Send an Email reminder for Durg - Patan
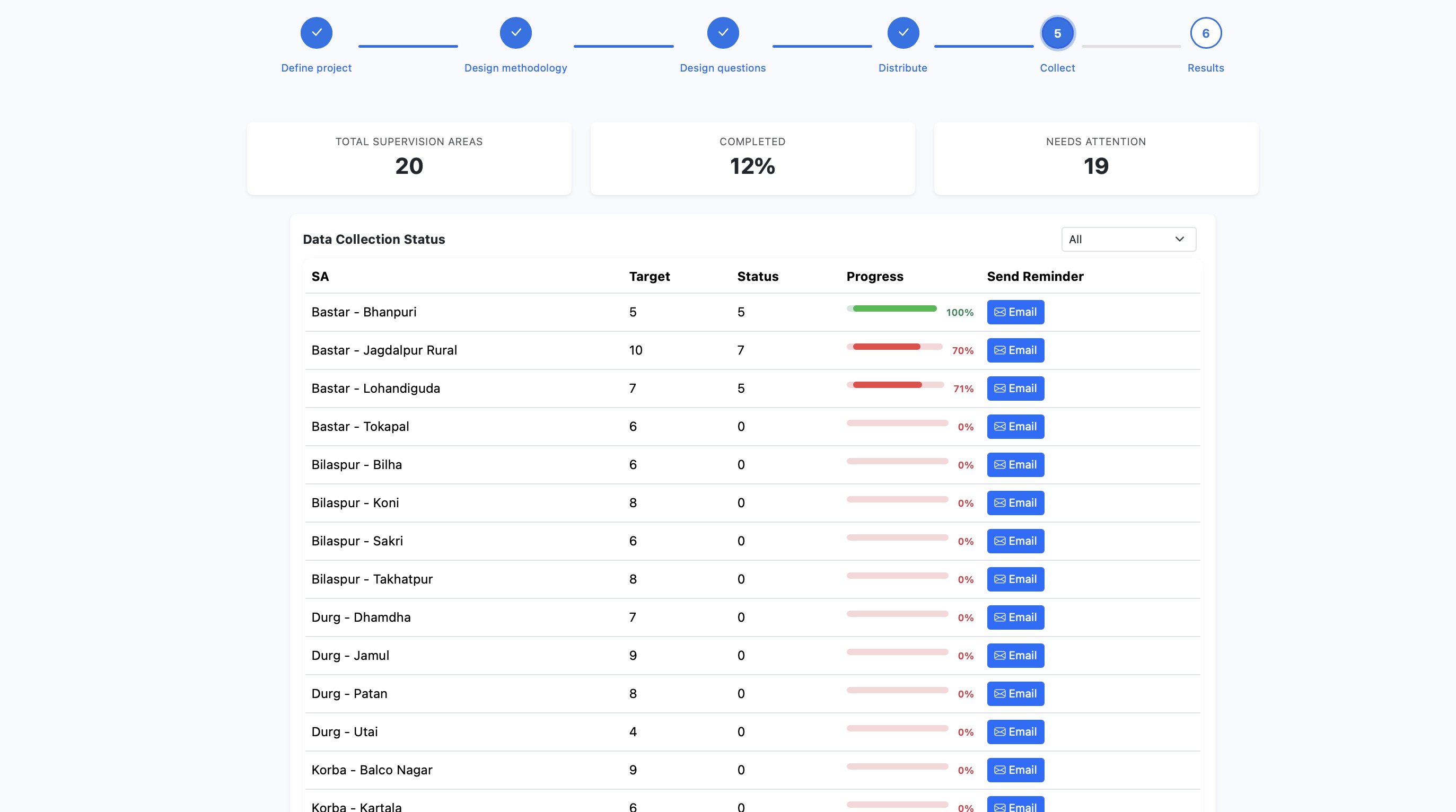 1015,693
